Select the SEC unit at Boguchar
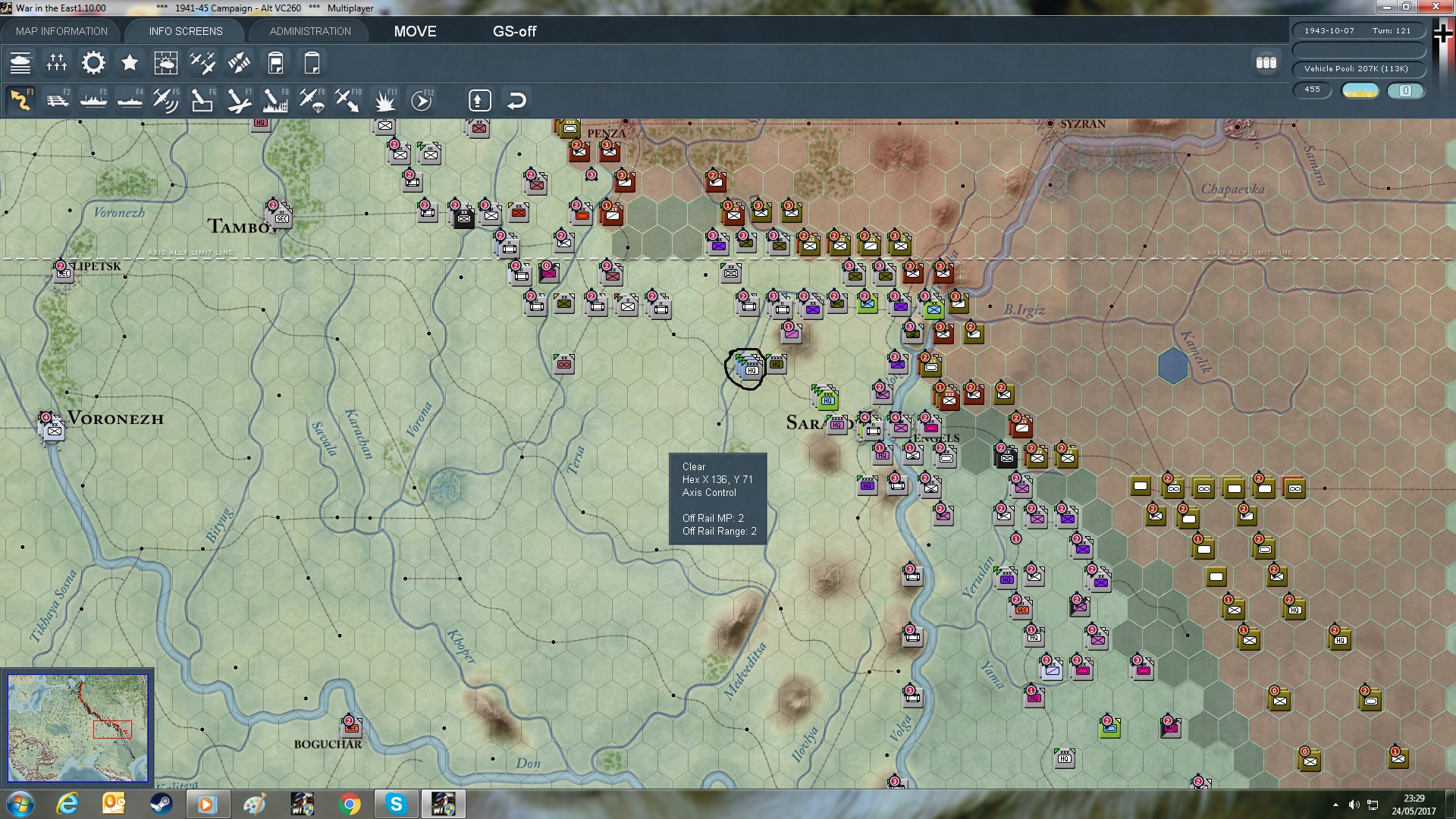1456x819 pixels. [x=351, y=725]
